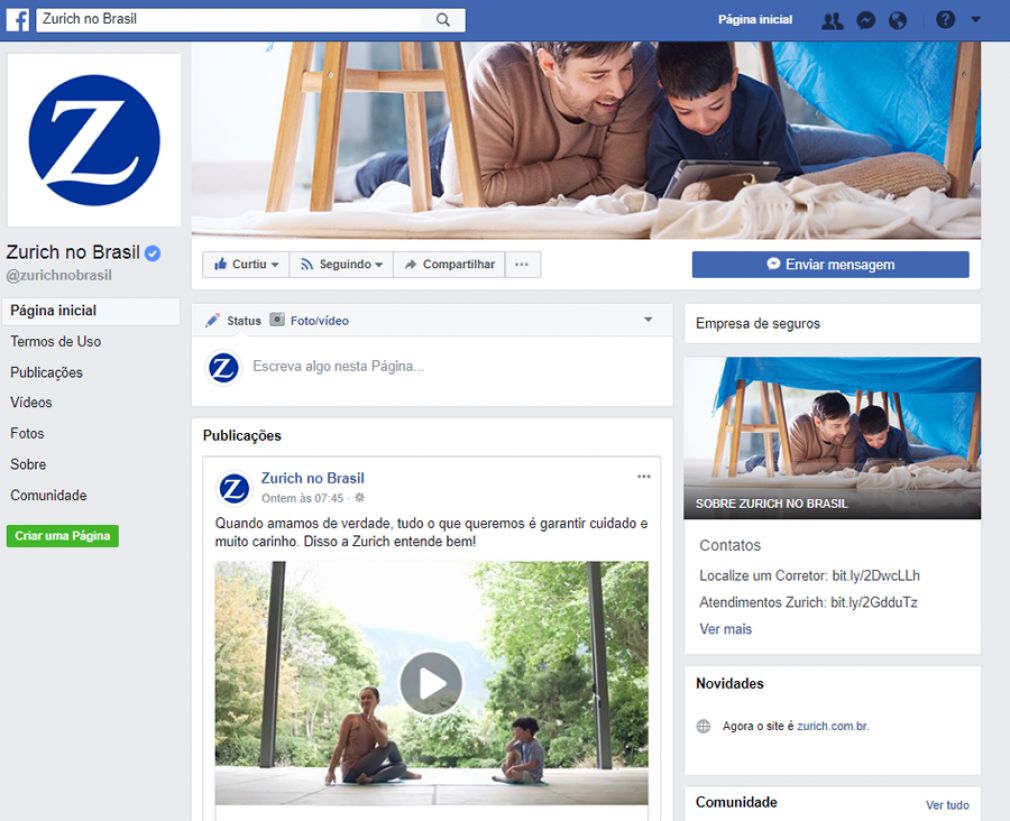Expand the status composer dropdown arrow
The height and width of the screenshot is (821, 1010).
click(x=647, y=320)
